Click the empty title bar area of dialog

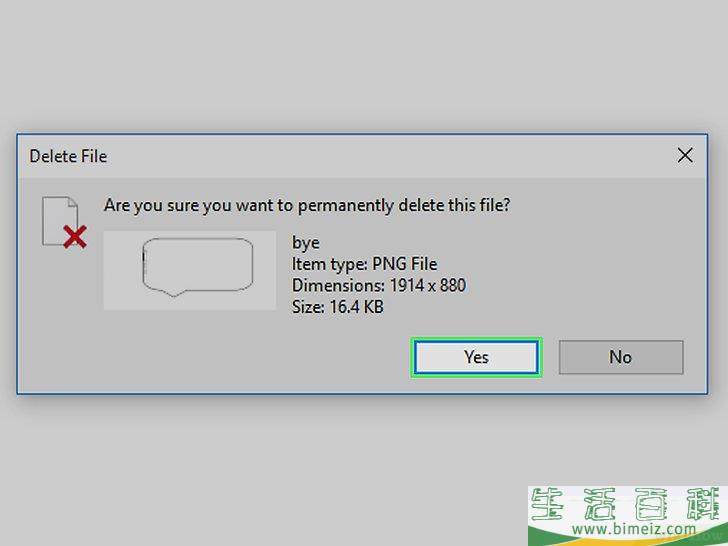pyautogui.click(x=390, y=156)
